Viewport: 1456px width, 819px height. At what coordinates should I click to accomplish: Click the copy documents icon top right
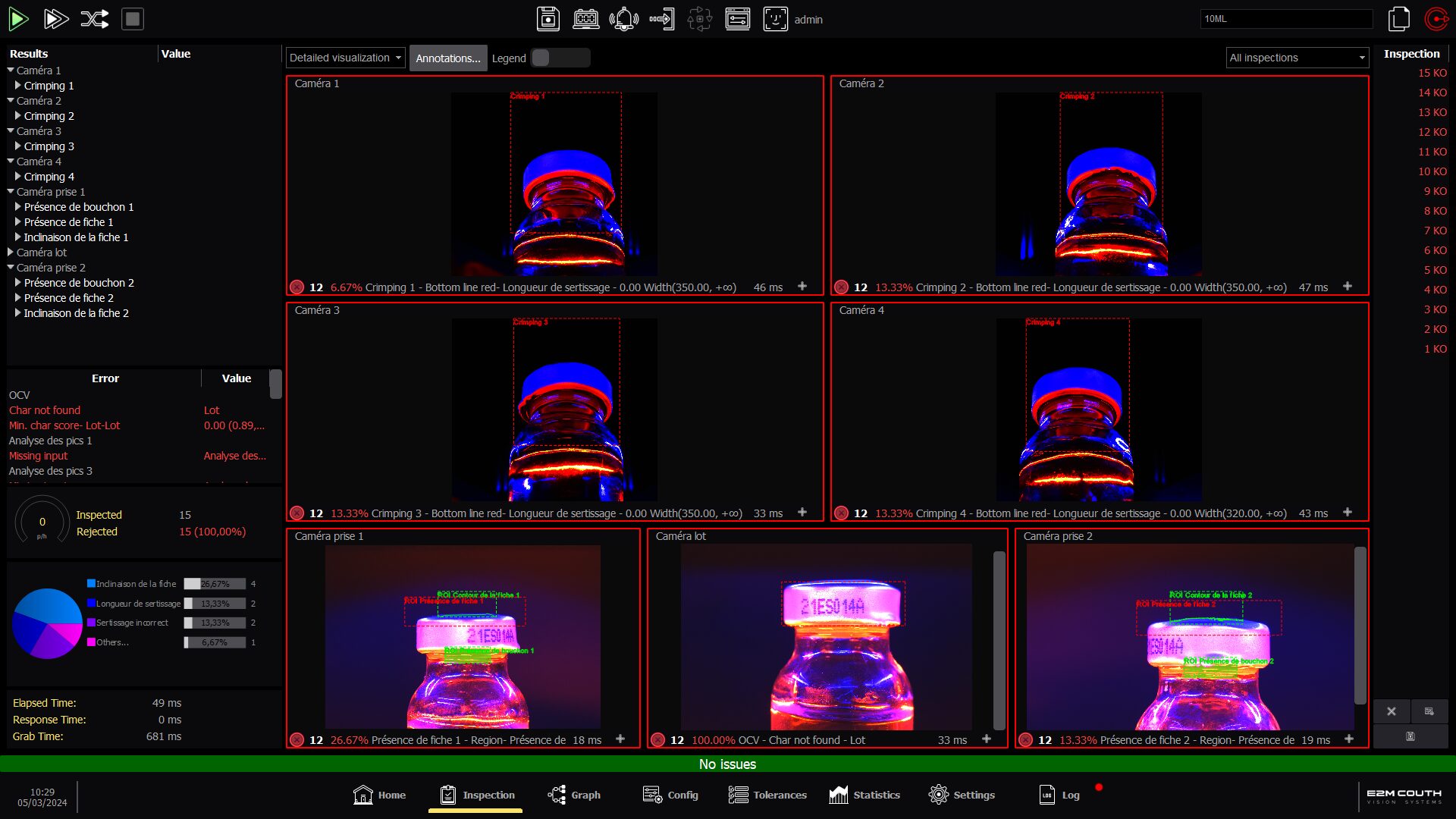[1398, 19]
